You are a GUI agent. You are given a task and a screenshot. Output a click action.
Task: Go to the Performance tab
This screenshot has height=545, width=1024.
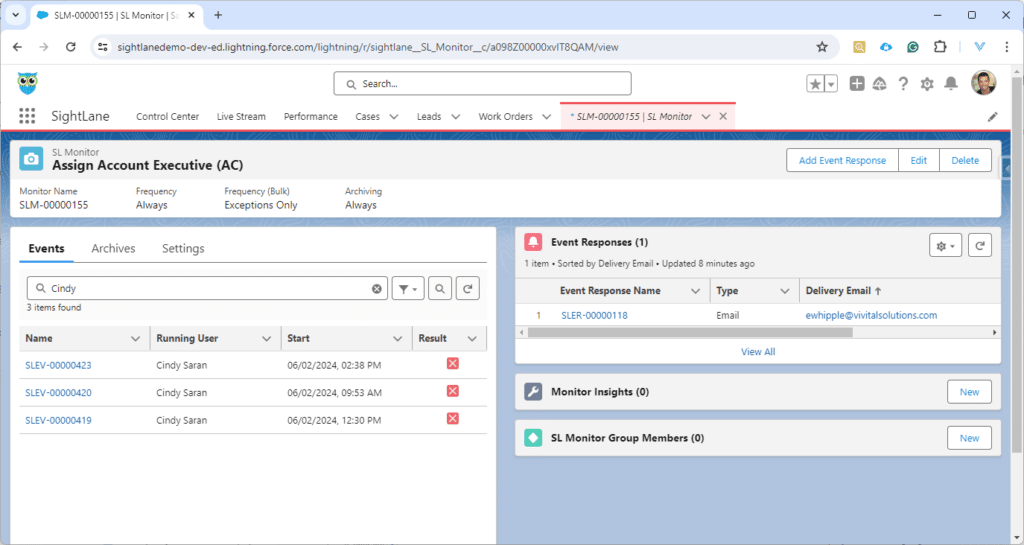310,117
